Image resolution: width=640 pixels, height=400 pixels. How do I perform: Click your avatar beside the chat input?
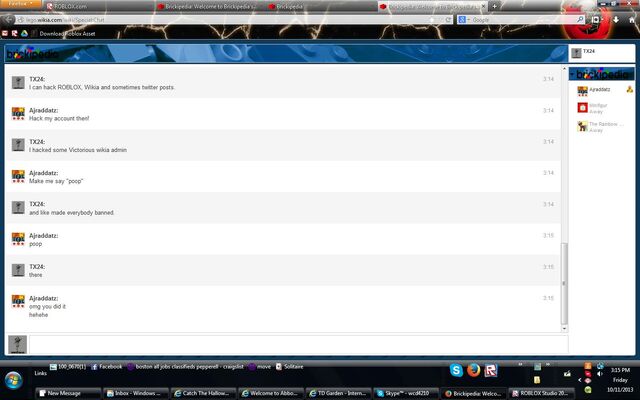click(18, 344)
